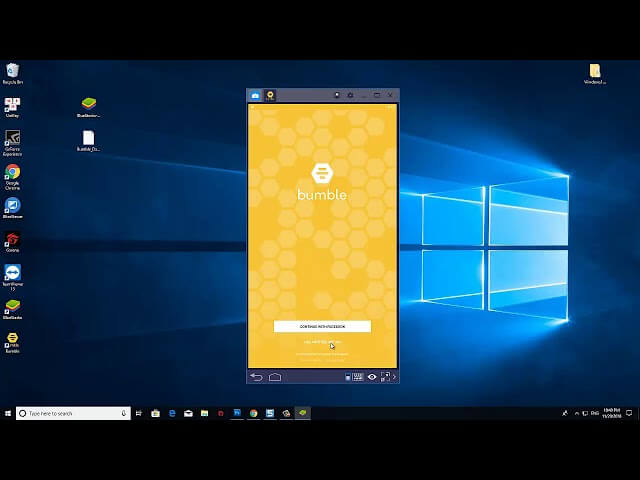Open the keyboard controls icon in BlueStacks
This screenshot has width=640, height=480.
pos(358,377)
